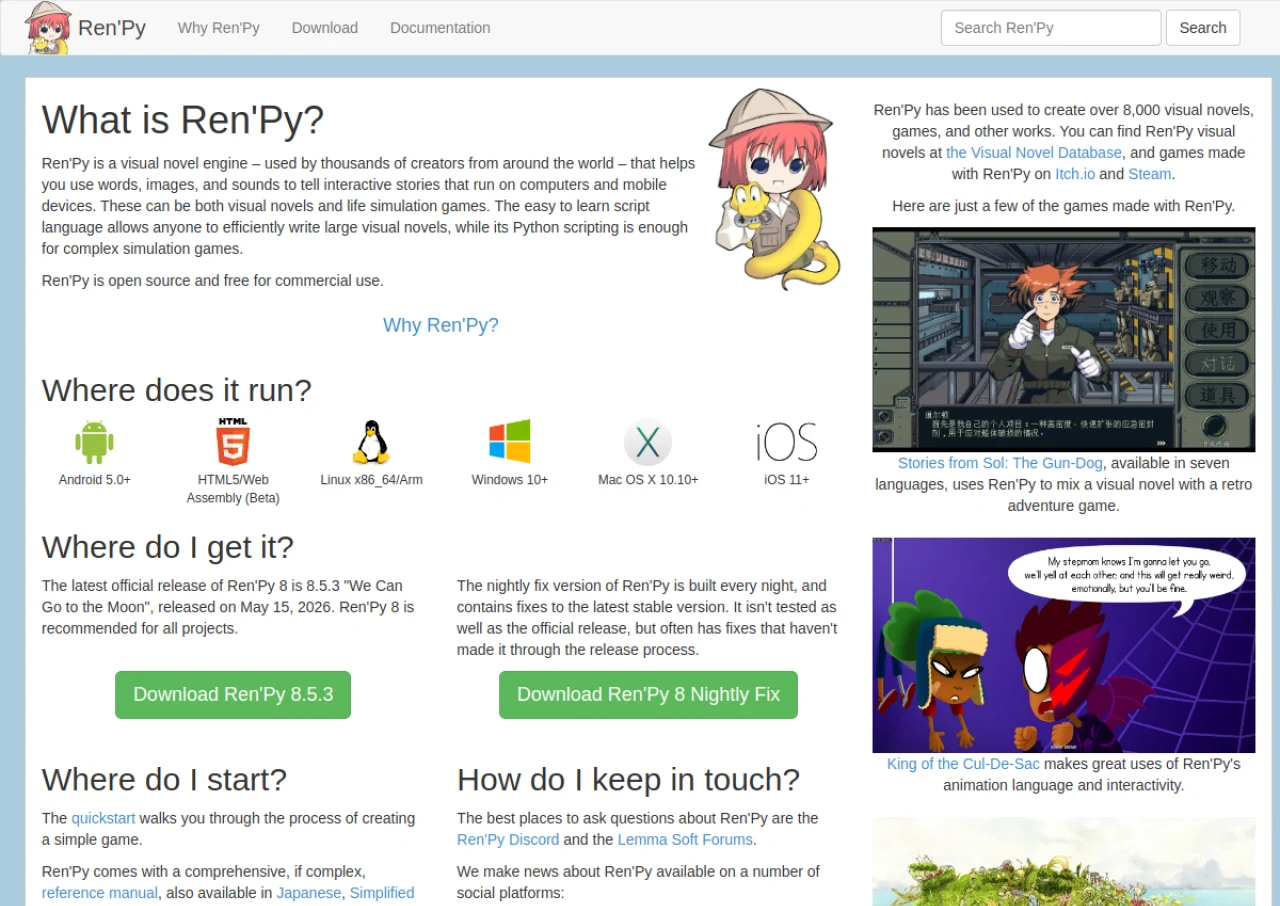The width and height of the screenshot is (1280, 906).
Task: Click the iOS logo icon
Action: tap(787, 442)
